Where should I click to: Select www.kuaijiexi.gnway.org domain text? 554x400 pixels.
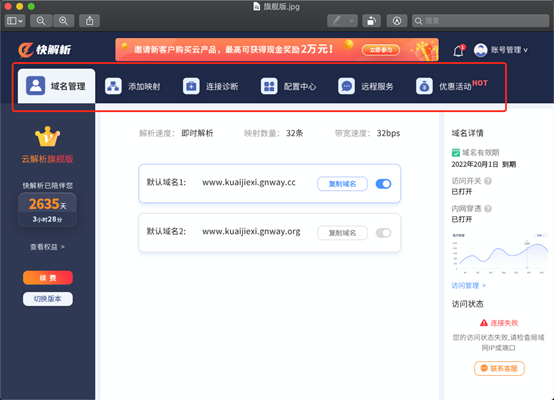251,232
